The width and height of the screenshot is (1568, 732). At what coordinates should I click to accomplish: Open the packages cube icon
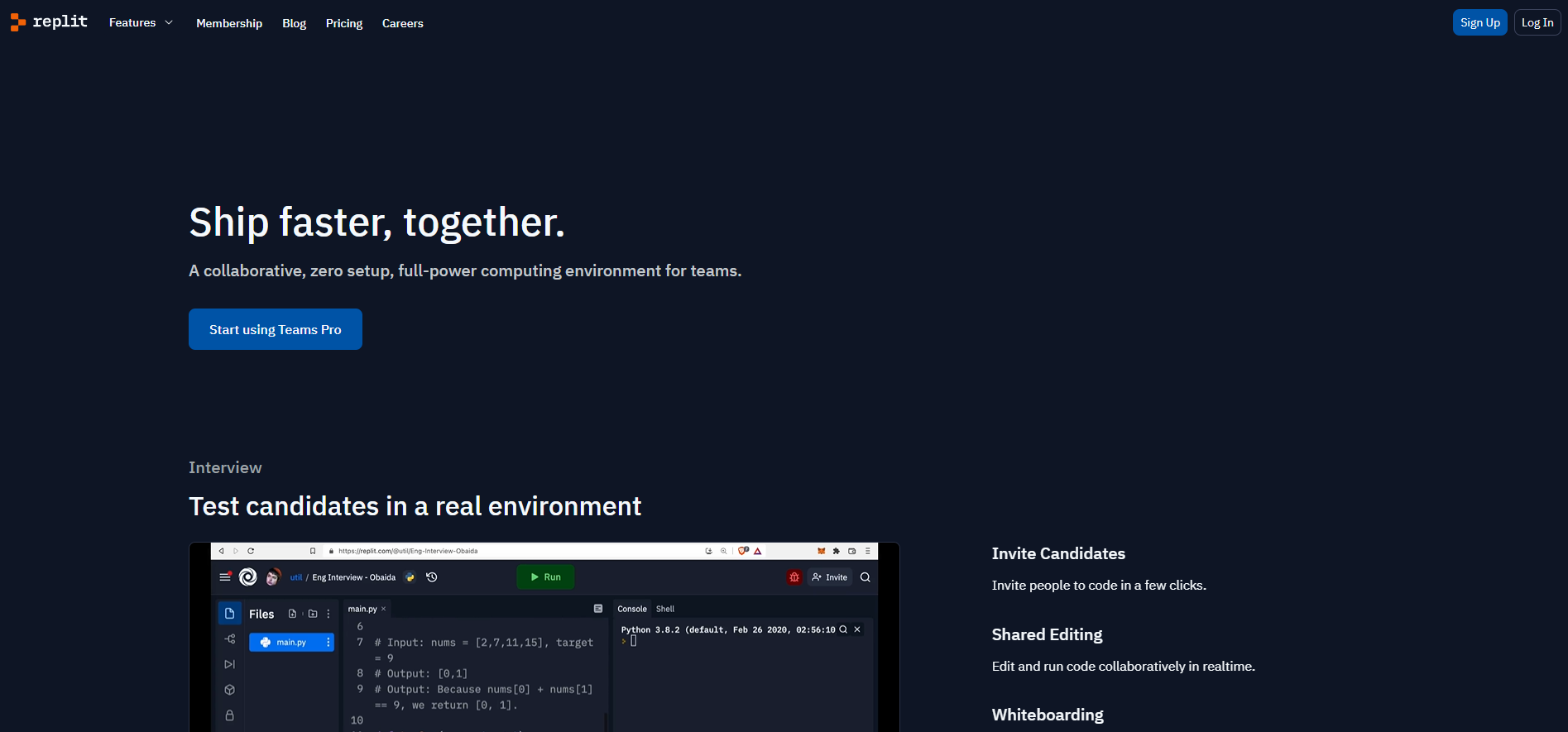(229, 690)
